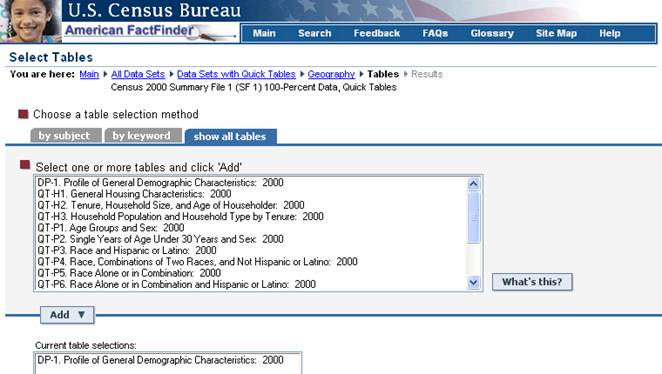Select QT-P6 Race Alone or Combination and Hispanic row
Image resolution: width=662 pixels, height=374 pixels.
(251, 285)
